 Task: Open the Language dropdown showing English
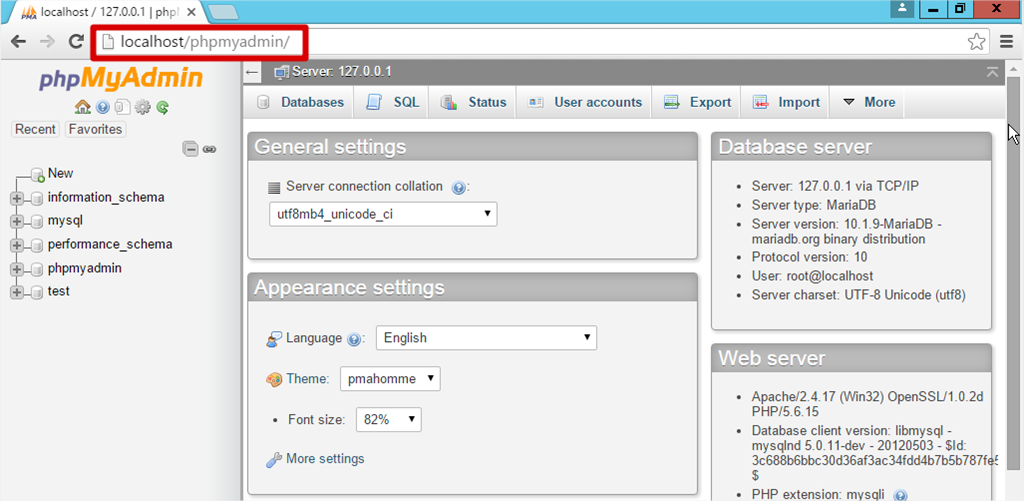coord(486,338)
